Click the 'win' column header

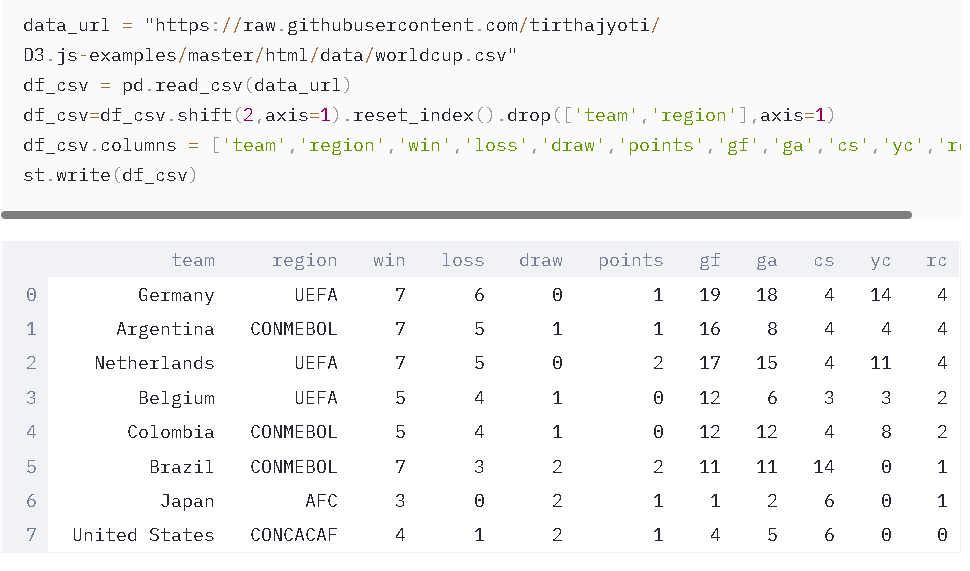tap(389, 260)
